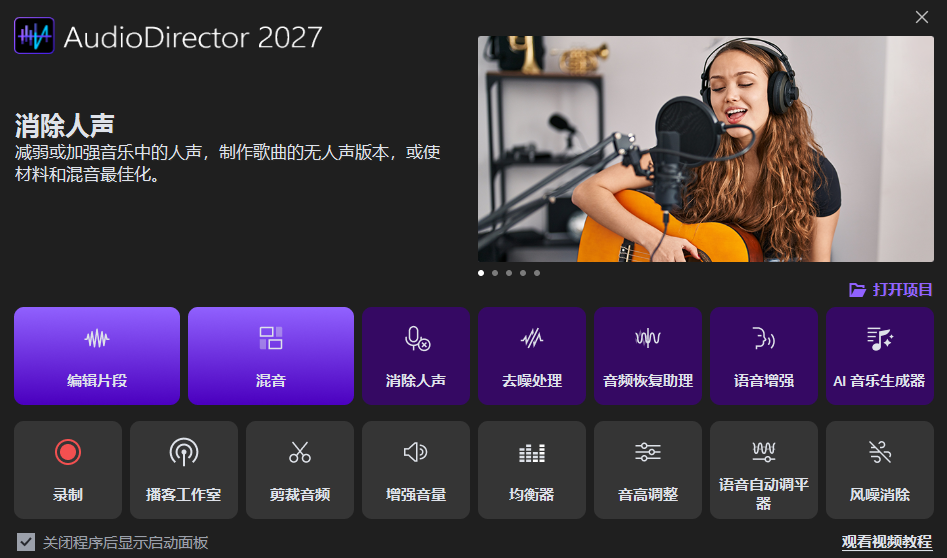Open the 均衡器 equalizer tile
This screenshot has height=558, width=947.
tap(531, 470)
